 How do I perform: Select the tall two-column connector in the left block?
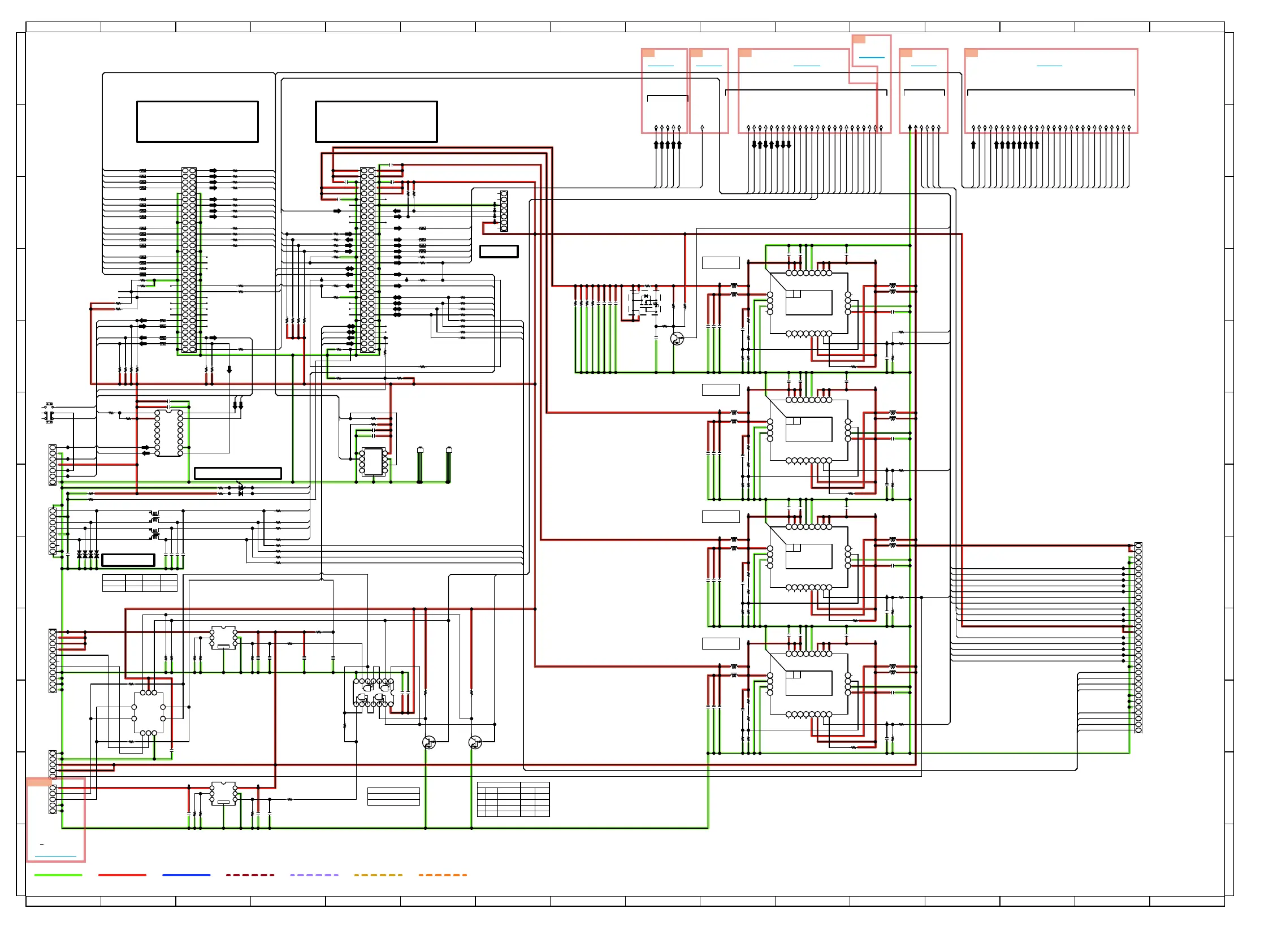pos(189,260)
